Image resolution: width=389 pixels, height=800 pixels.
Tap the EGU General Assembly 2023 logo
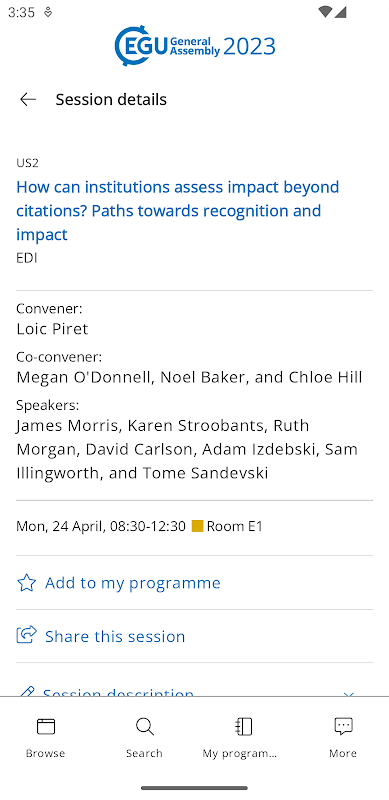click(195, 46)
